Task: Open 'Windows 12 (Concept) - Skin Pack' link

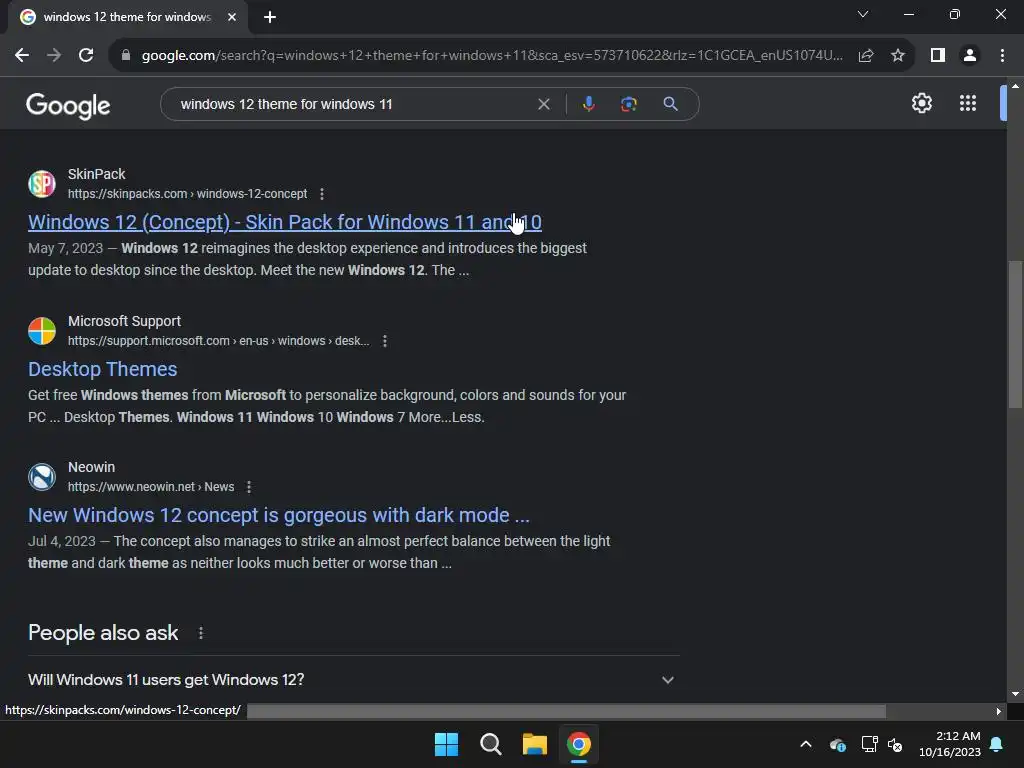Action: click(x=285, y=222)
